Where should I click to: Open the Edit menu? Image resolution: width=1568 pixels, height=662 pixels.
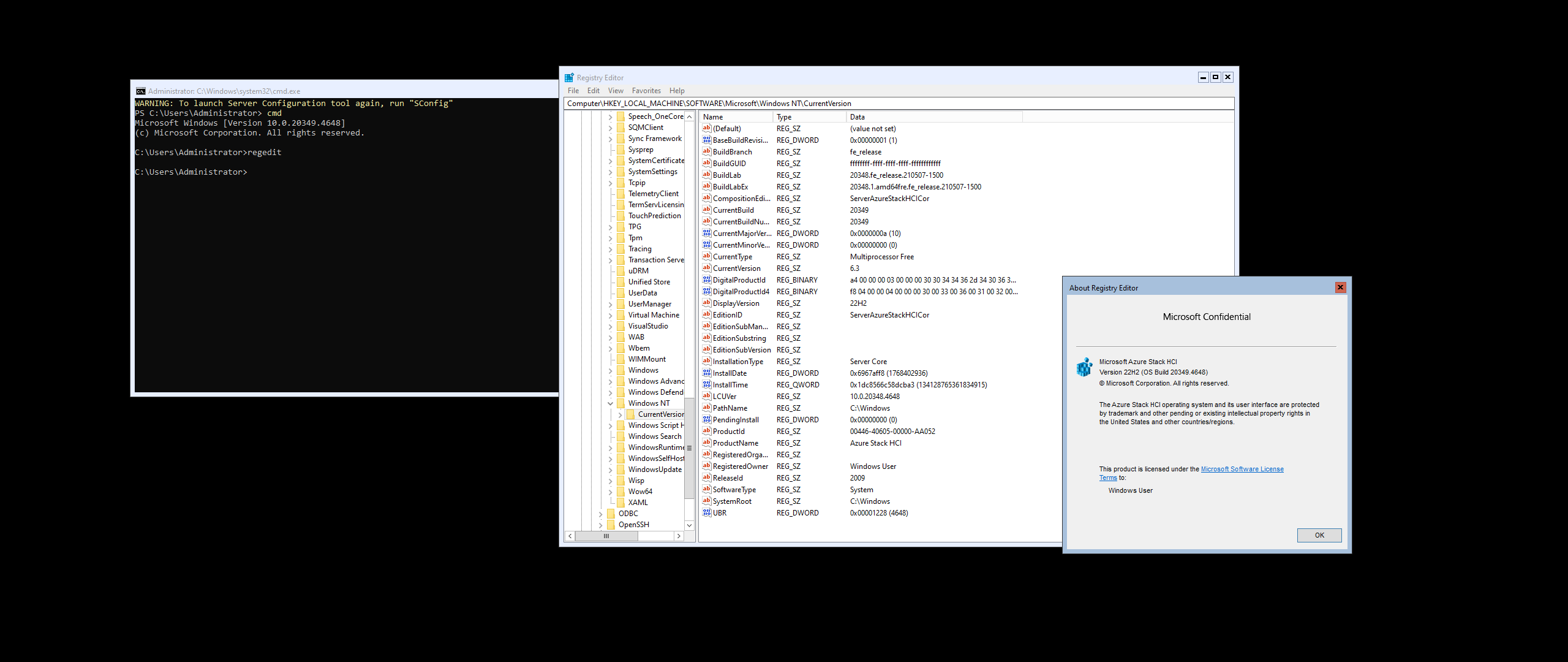click(x=593, y=91)
